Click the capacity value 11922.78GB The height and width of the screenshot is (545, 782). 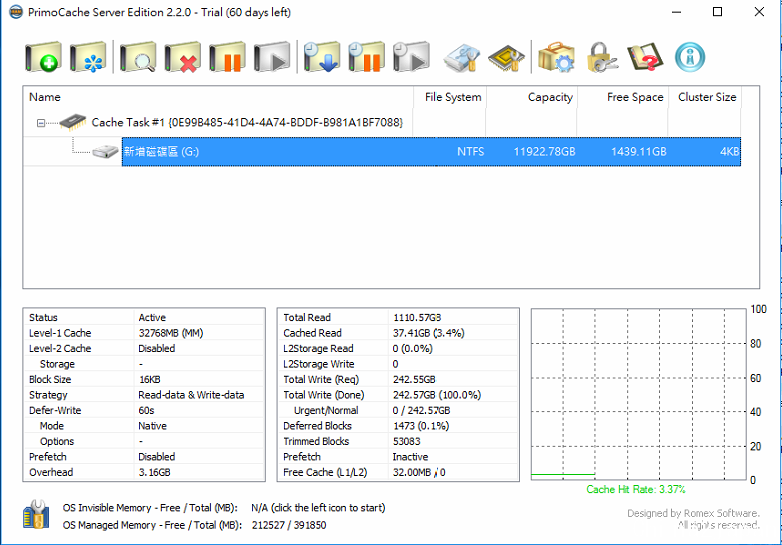(544, 152)
